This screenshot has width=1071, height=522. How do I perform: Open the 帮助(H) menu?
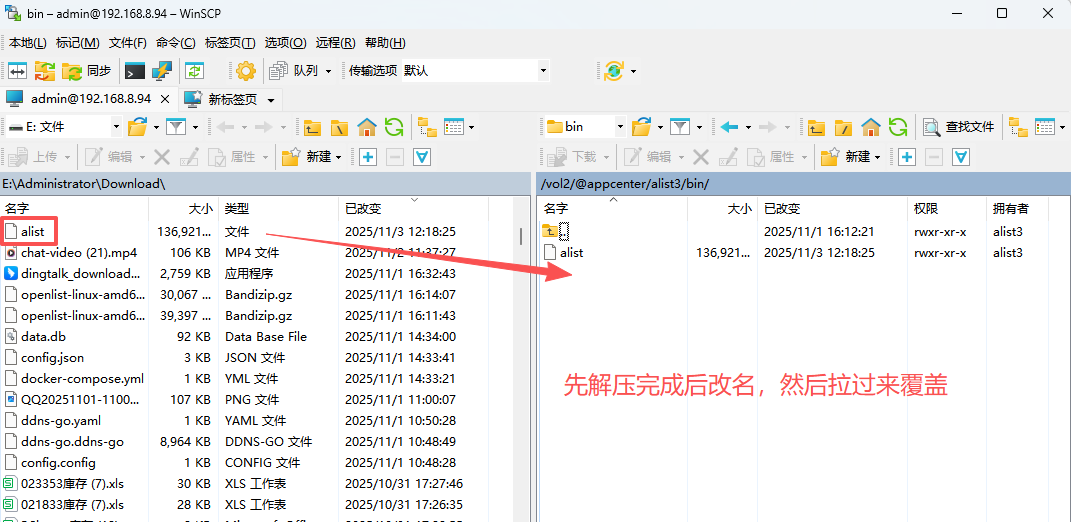[x=385, y=42]
